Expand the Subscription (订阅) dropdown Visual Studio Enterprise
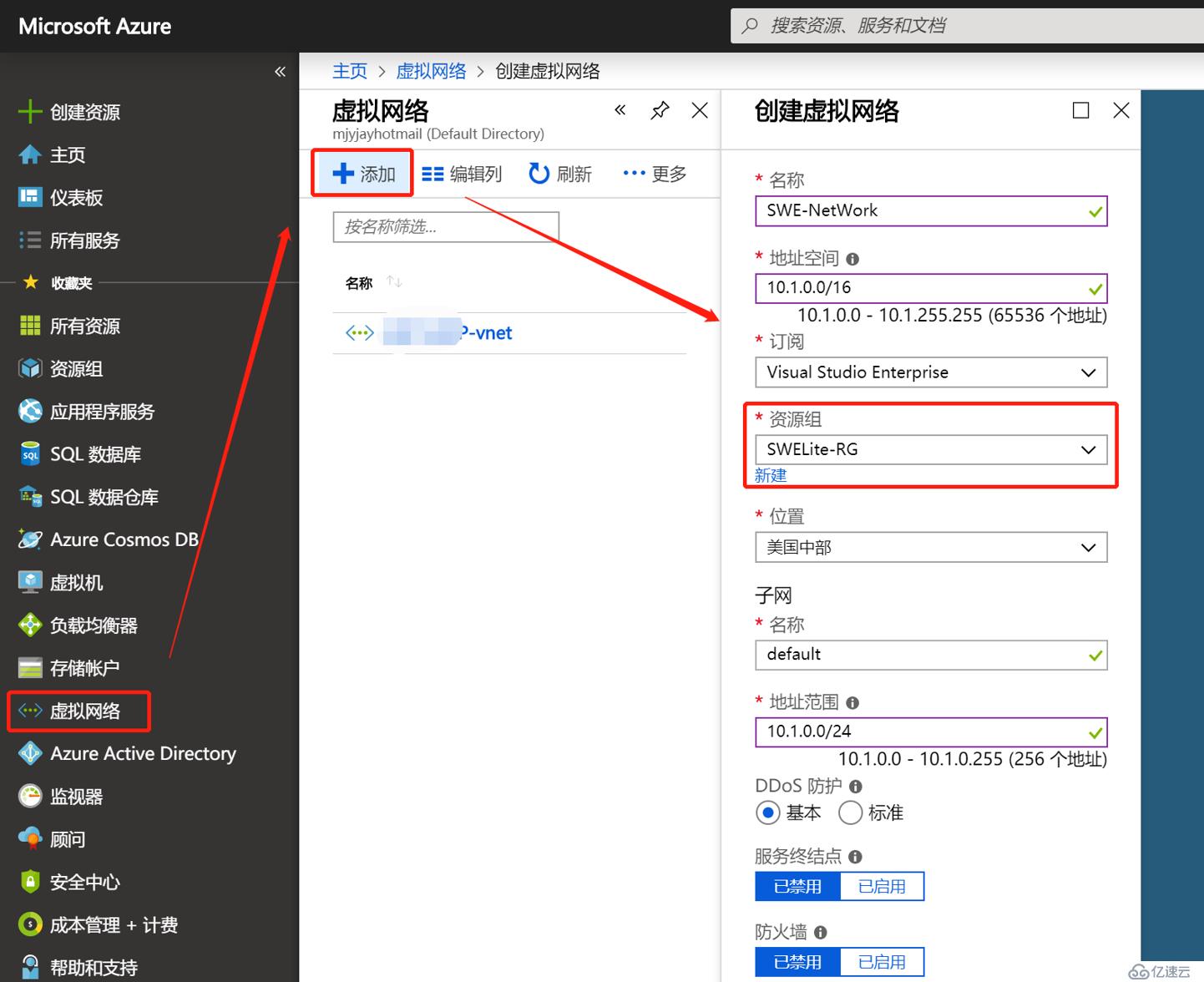Screen dimensions: 1204x982 coord(931,372)
